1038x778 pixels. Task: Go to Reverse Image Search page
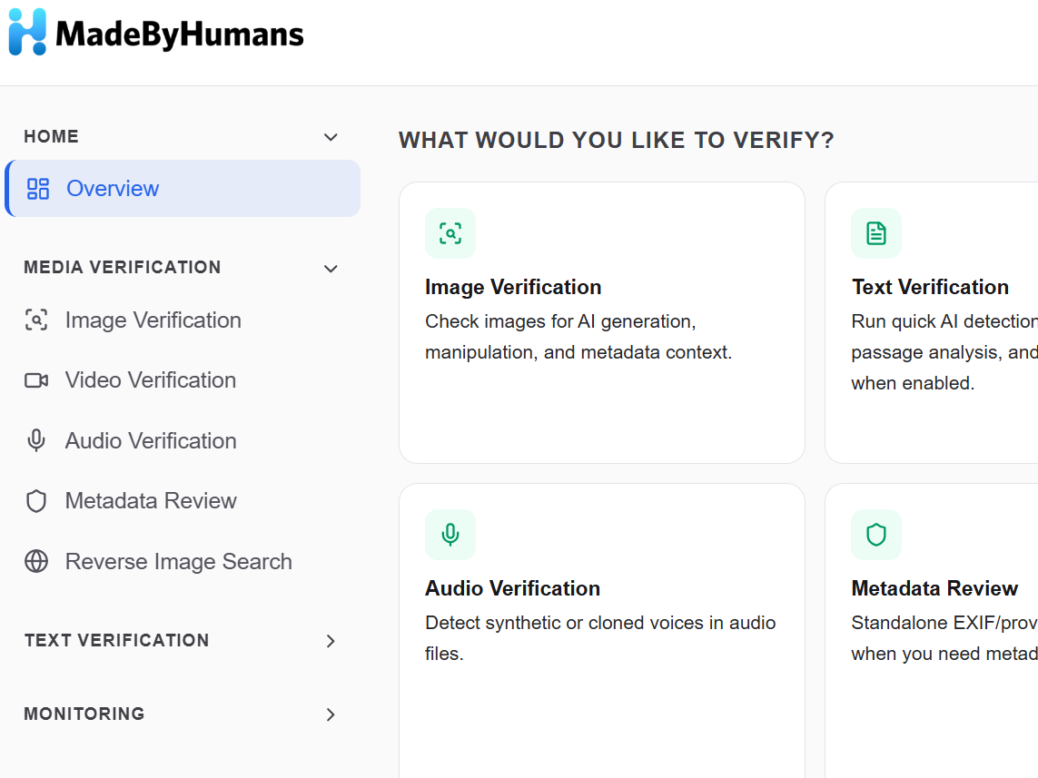click(x=178, y=561)
